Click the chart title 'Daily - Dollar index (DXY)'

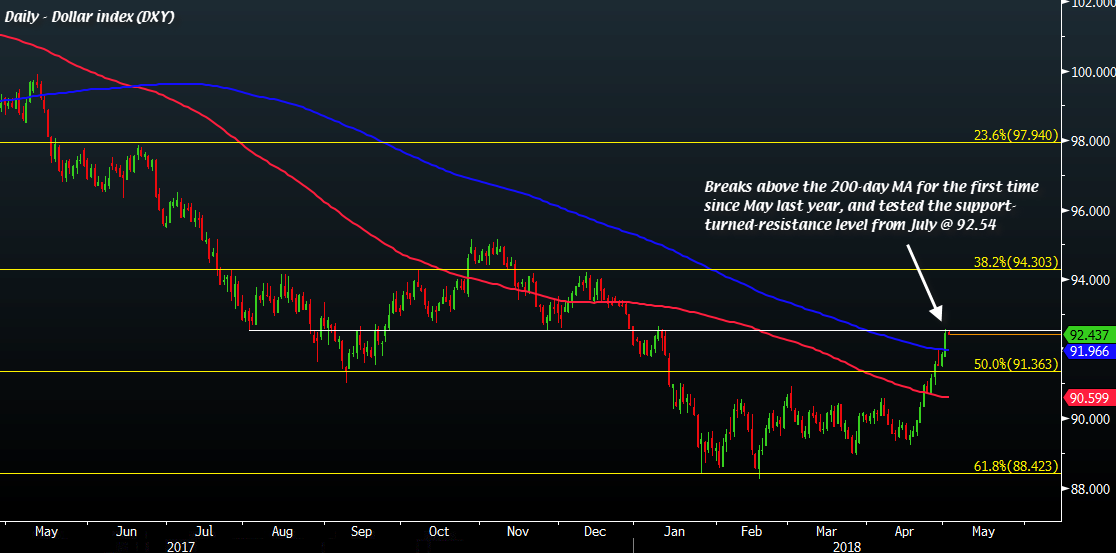pos(89,17)
